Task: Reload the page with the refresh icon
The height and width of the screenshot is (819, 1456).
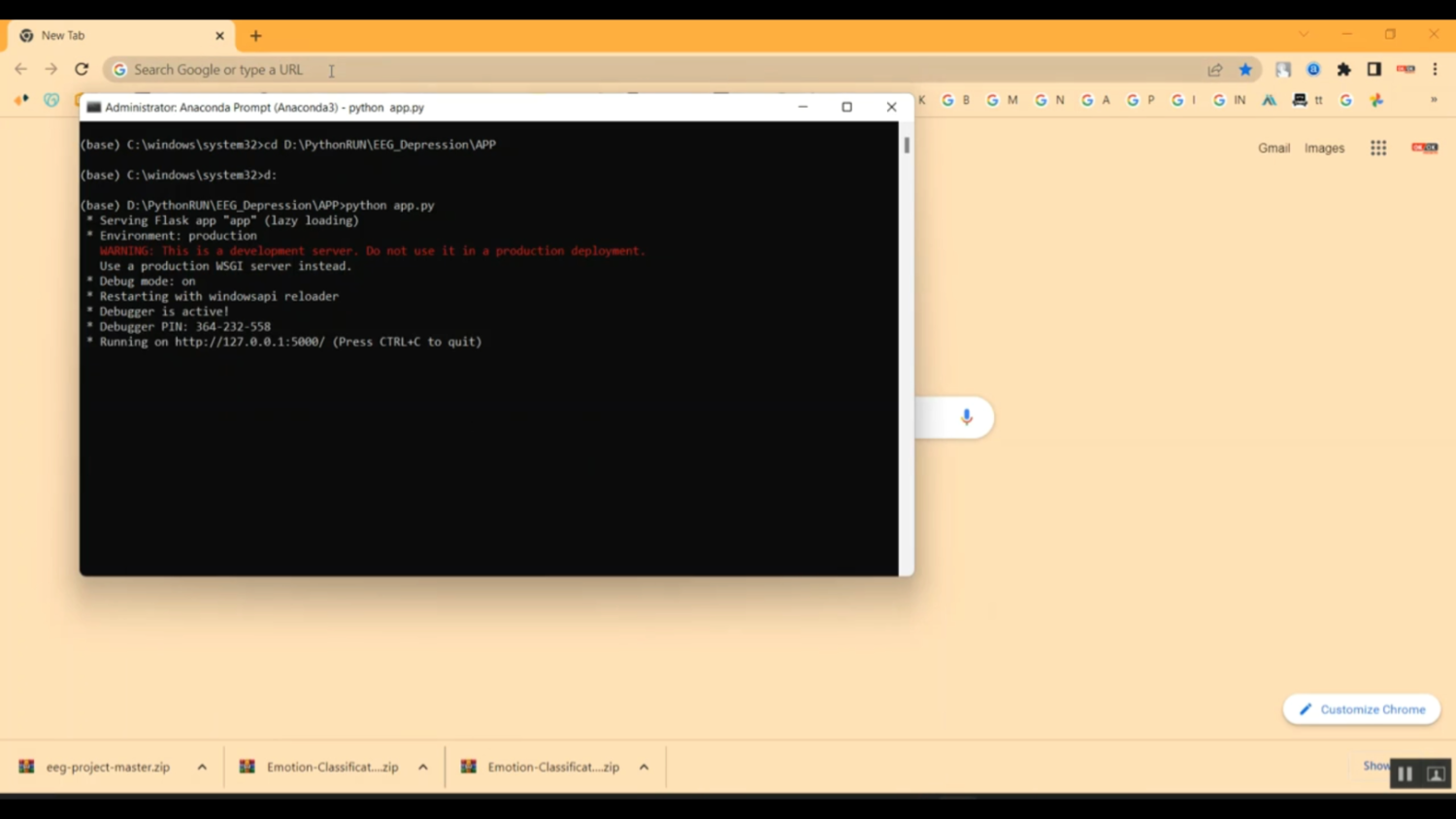Action: pos(82,69)
